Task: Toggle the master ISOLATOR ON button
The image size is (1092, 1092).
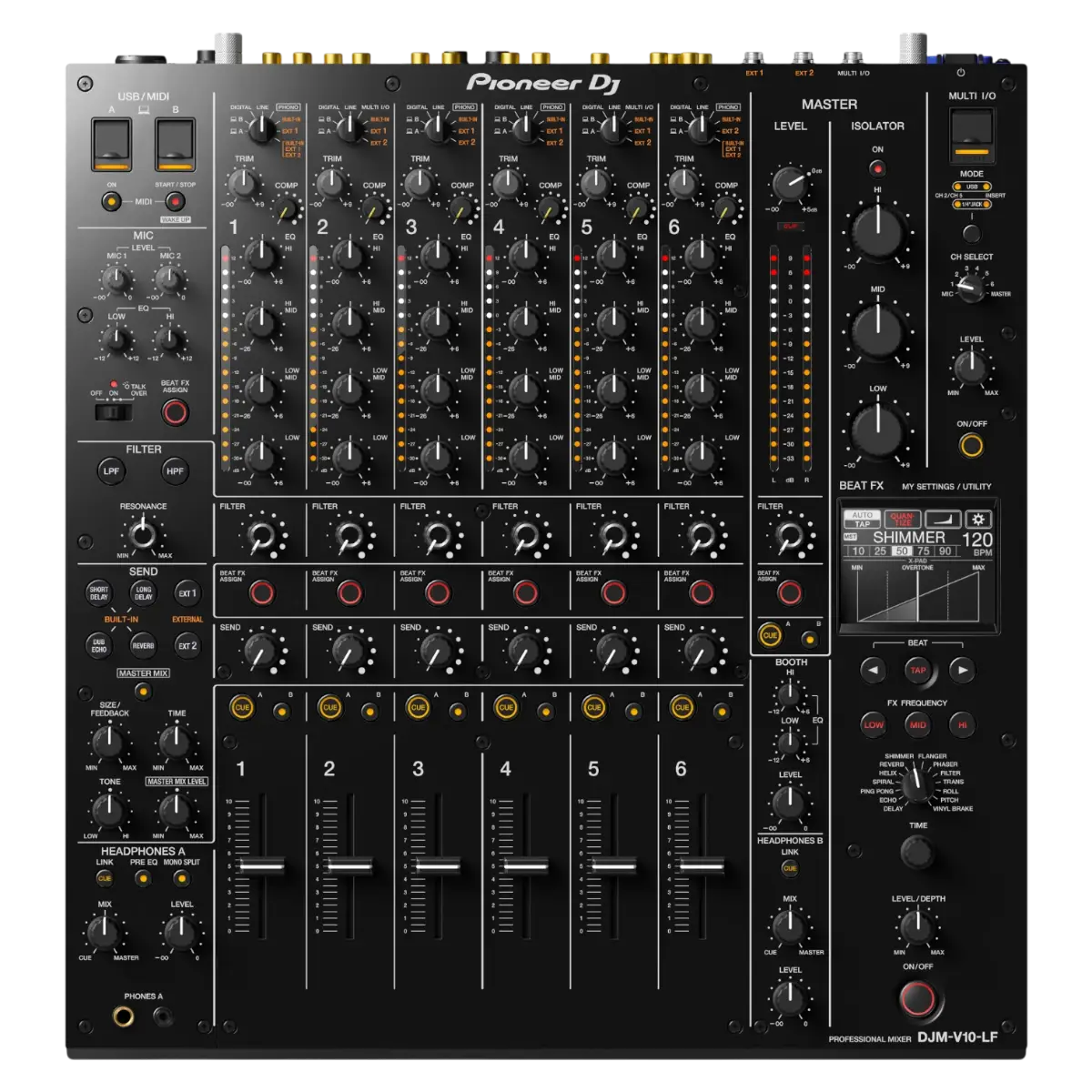Action: coord(877,168)
